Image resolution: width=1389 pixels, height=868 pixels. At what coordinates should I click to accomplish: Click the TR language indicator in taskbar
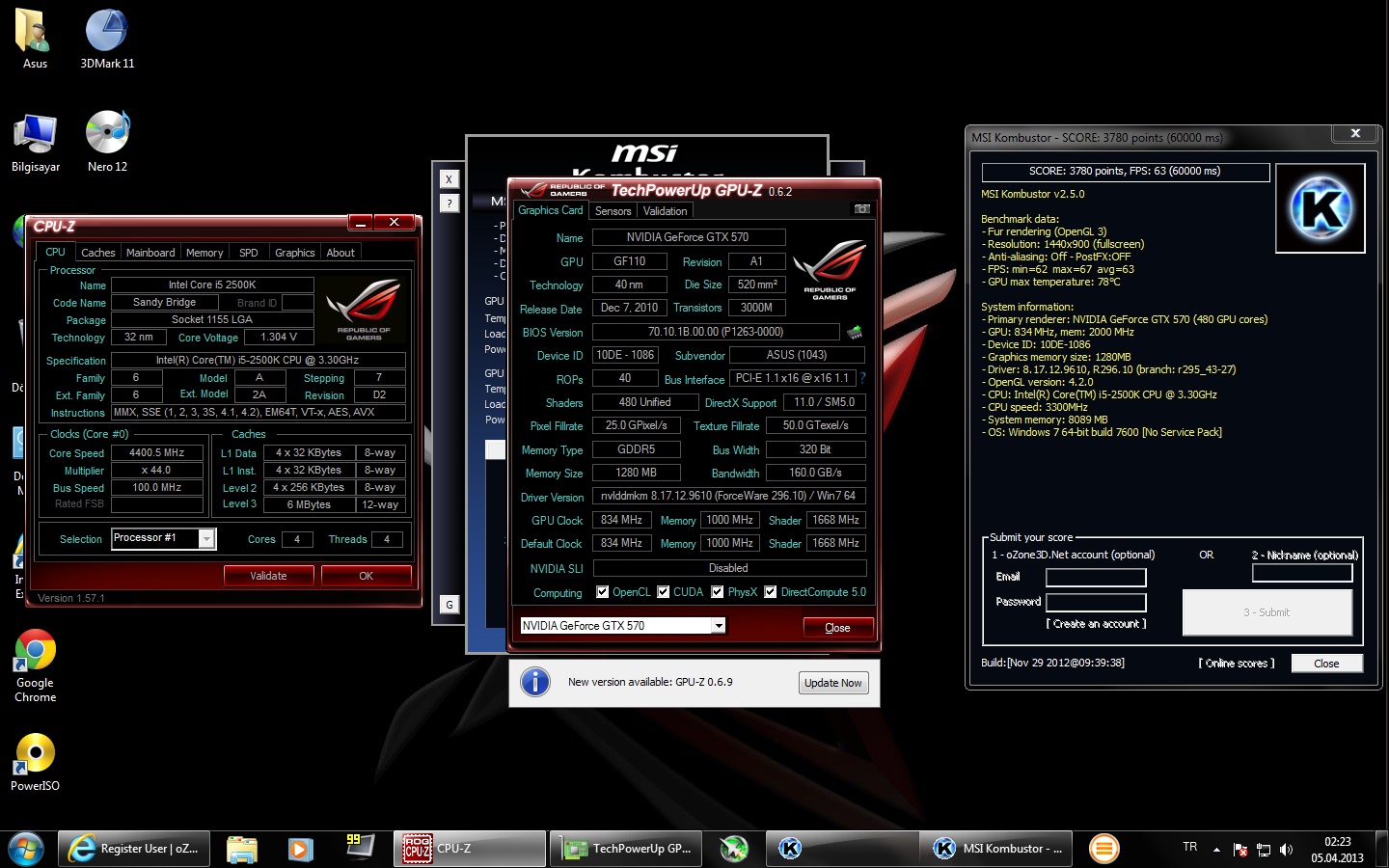tap(1190, 848)
